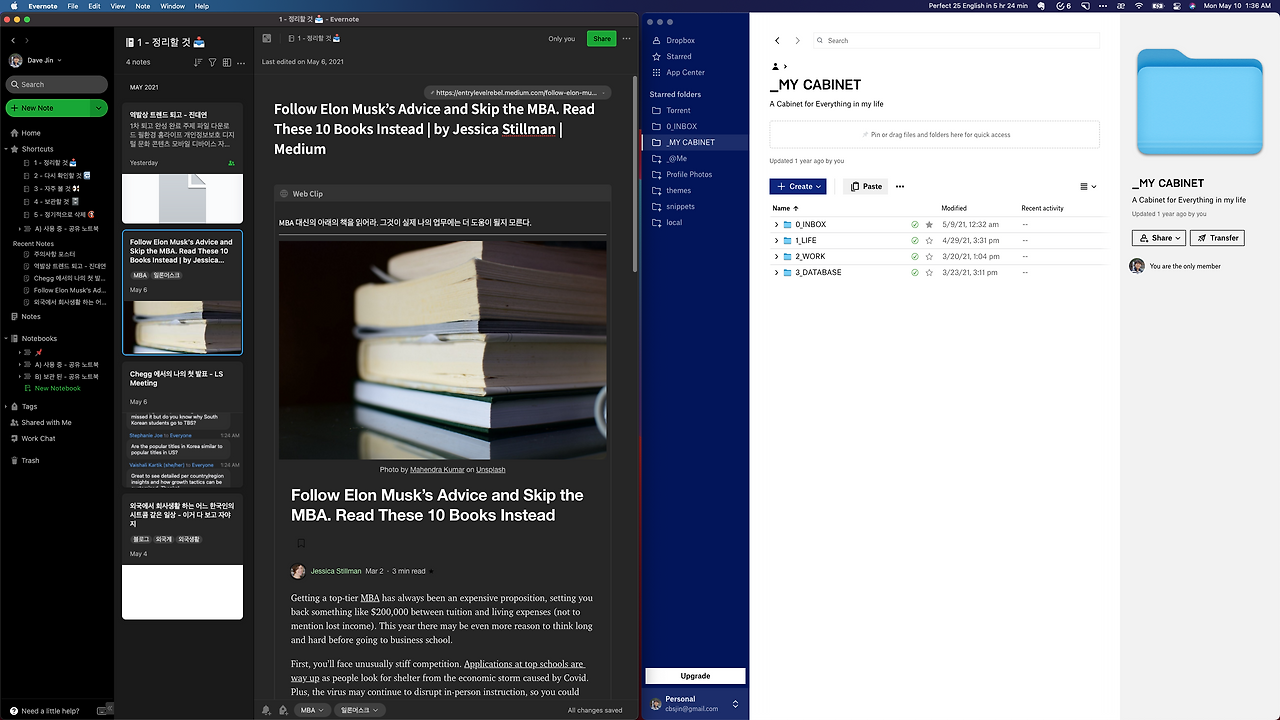
Task: Expand the 2_WORK folder row
Action: coord(776,257)
